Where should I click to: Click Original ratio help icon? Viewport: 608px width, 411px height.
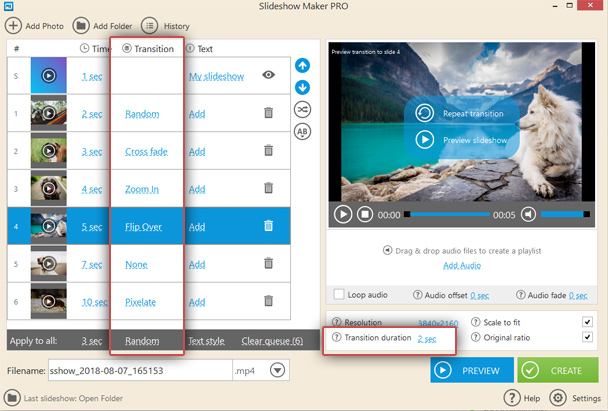[475, 337]
